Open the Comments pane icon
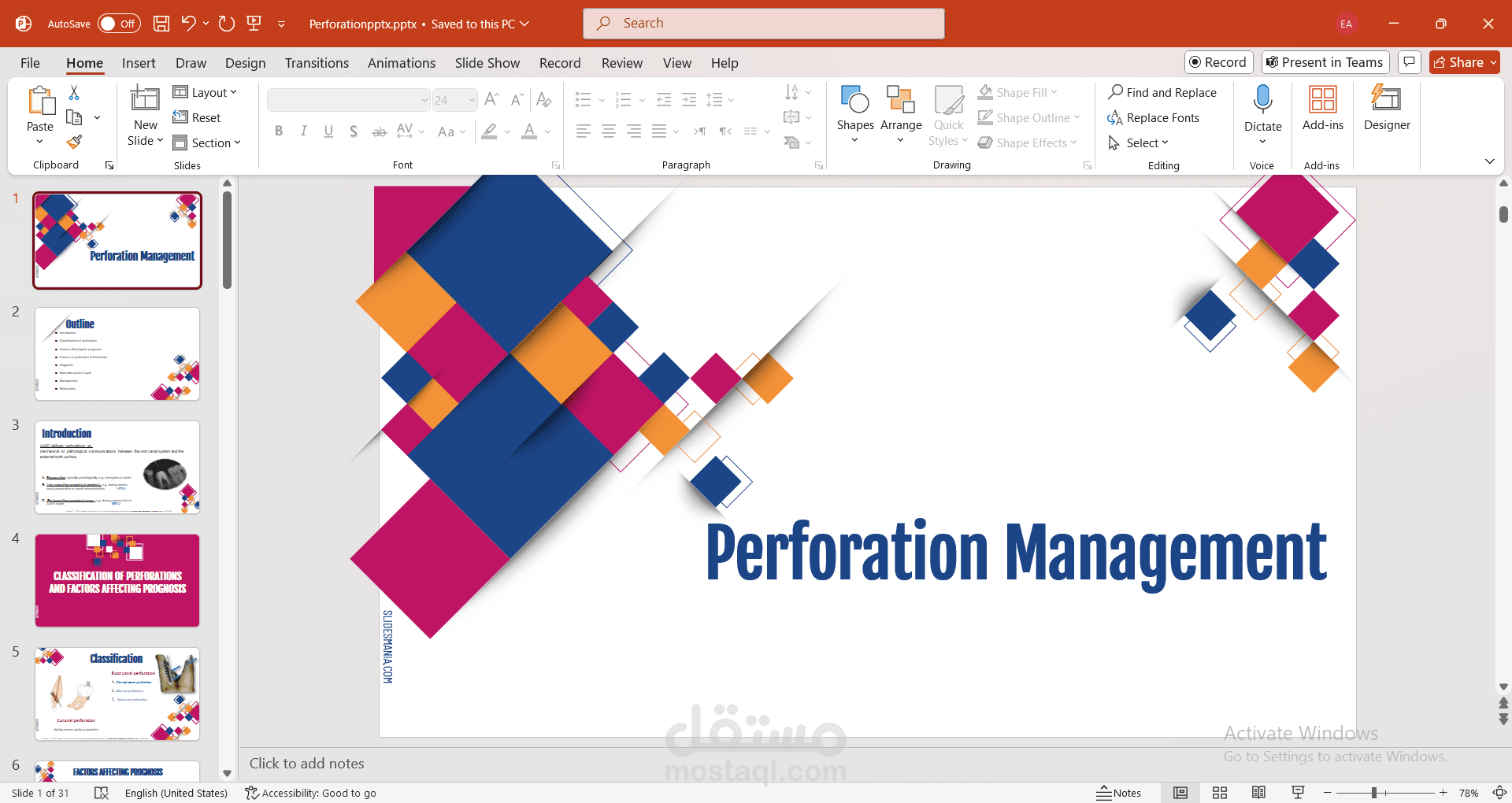This screenshot has height=803, width=1512. coord(1410,62)
